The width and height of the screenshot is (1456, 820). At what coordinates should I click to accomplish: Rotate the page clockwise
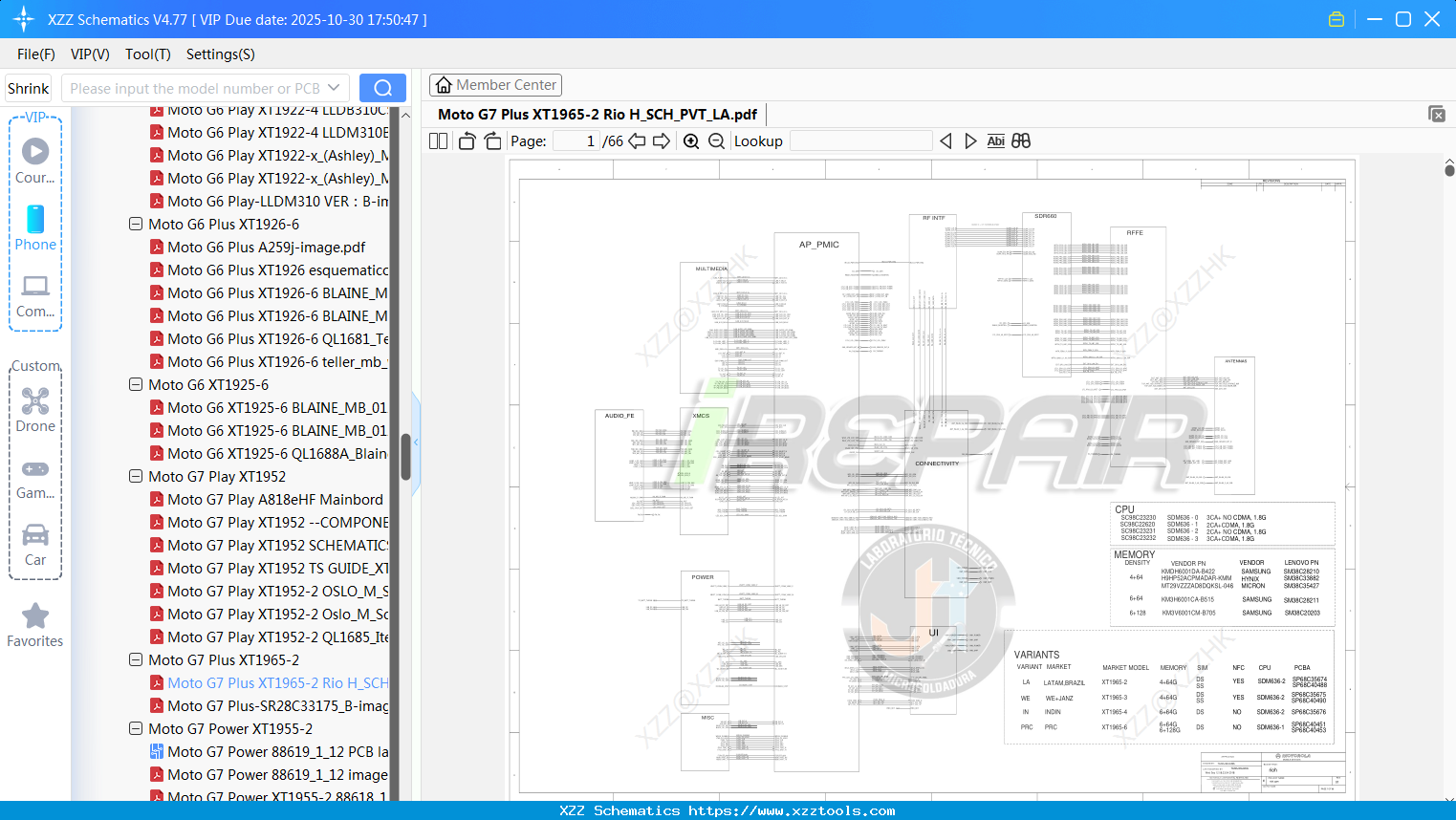point(492,141)
